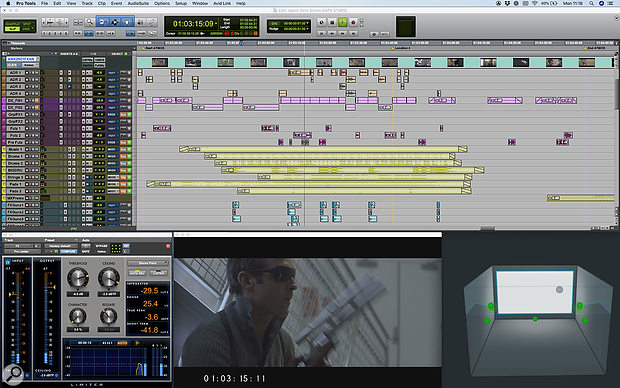Select the Selector tool in the toolbar

(115, 22)
